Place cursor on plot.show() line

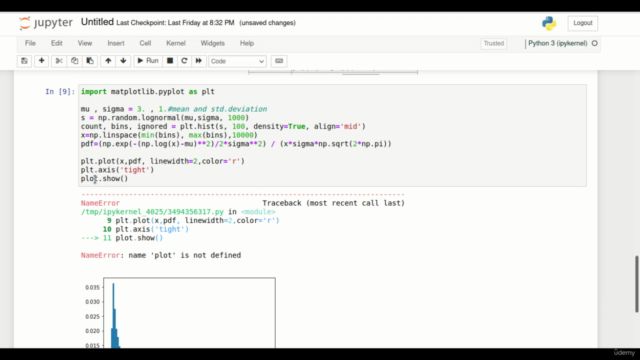point(104,179)
